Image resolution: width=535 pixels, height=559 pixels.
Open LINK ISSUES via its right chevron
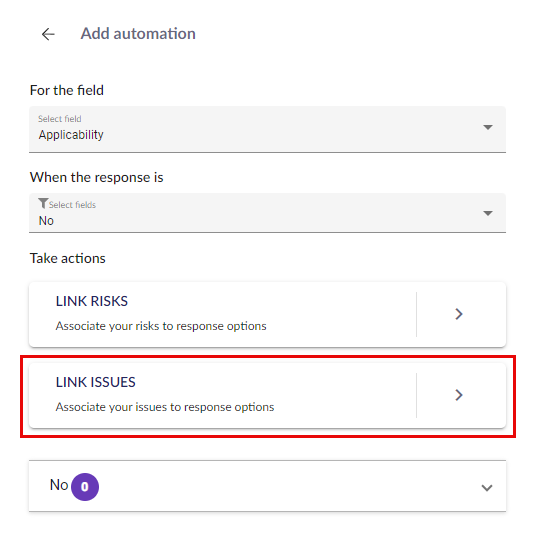459,395
